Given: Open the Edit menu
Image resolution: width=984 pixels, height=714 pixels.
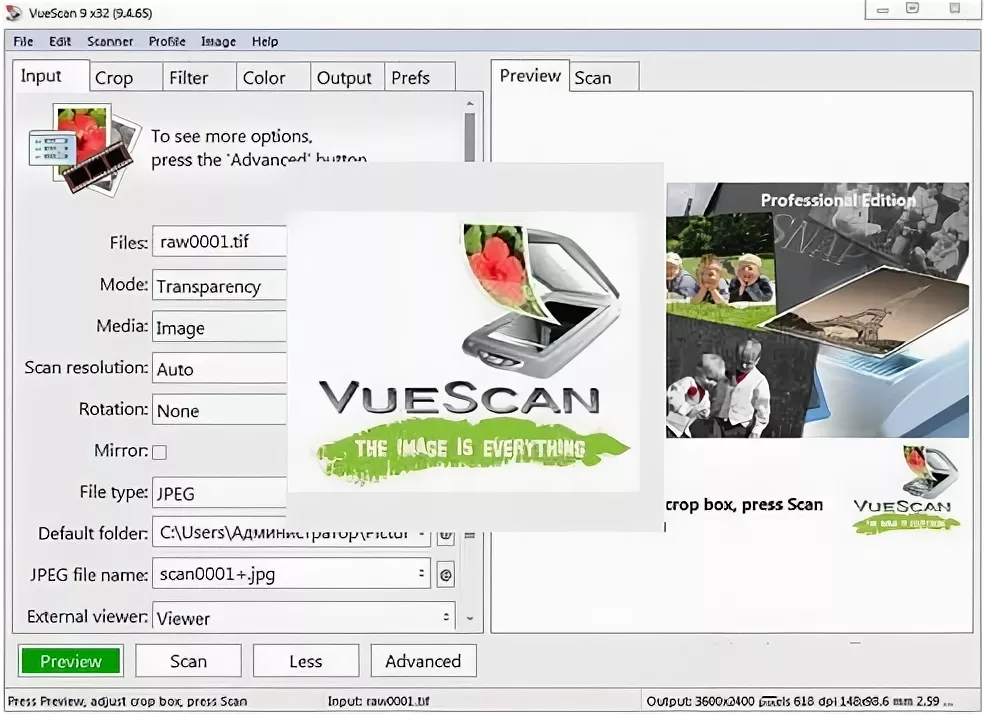Looking at the screenshot, I should (x=60, y=41).
